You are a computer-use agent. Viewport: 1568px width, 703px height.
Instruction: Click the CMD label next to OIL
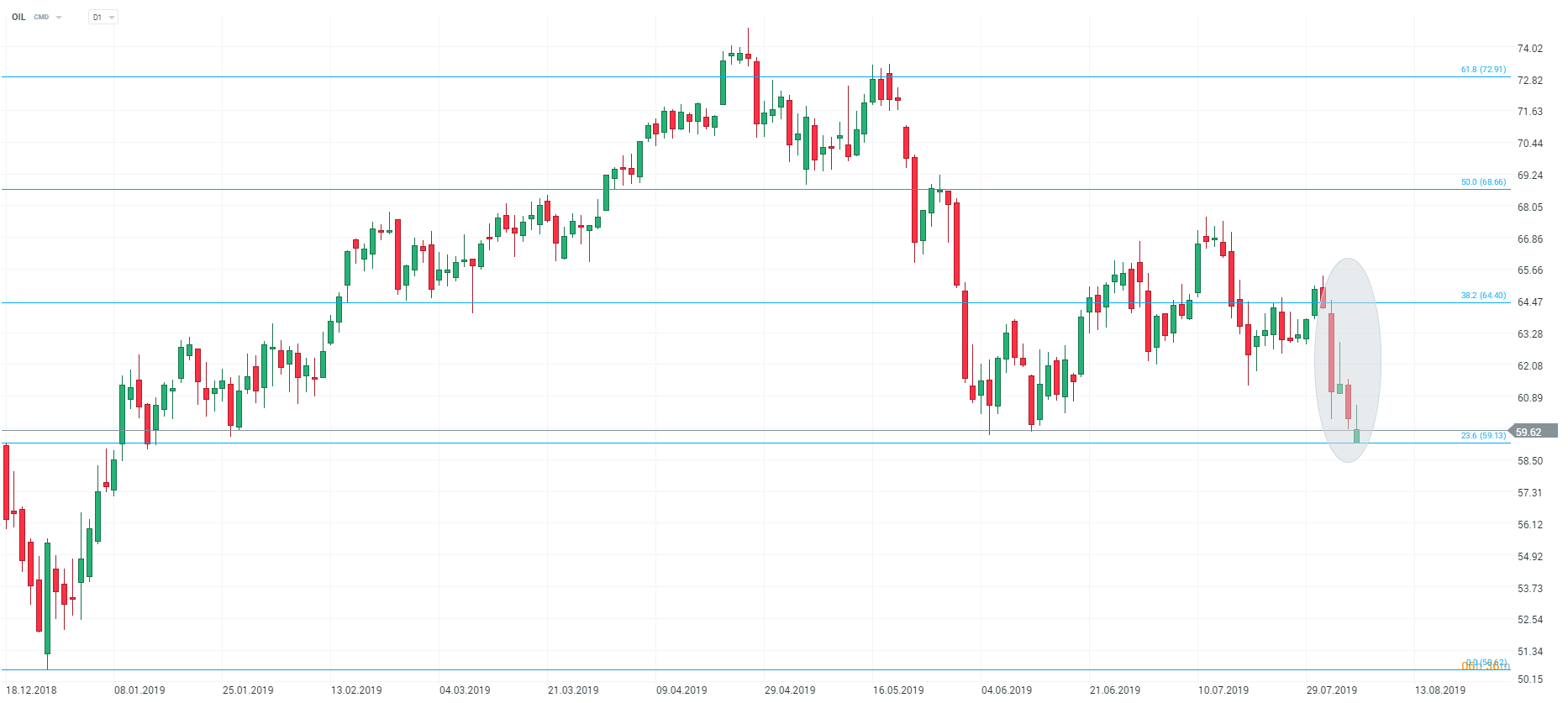tap(41, 18)
